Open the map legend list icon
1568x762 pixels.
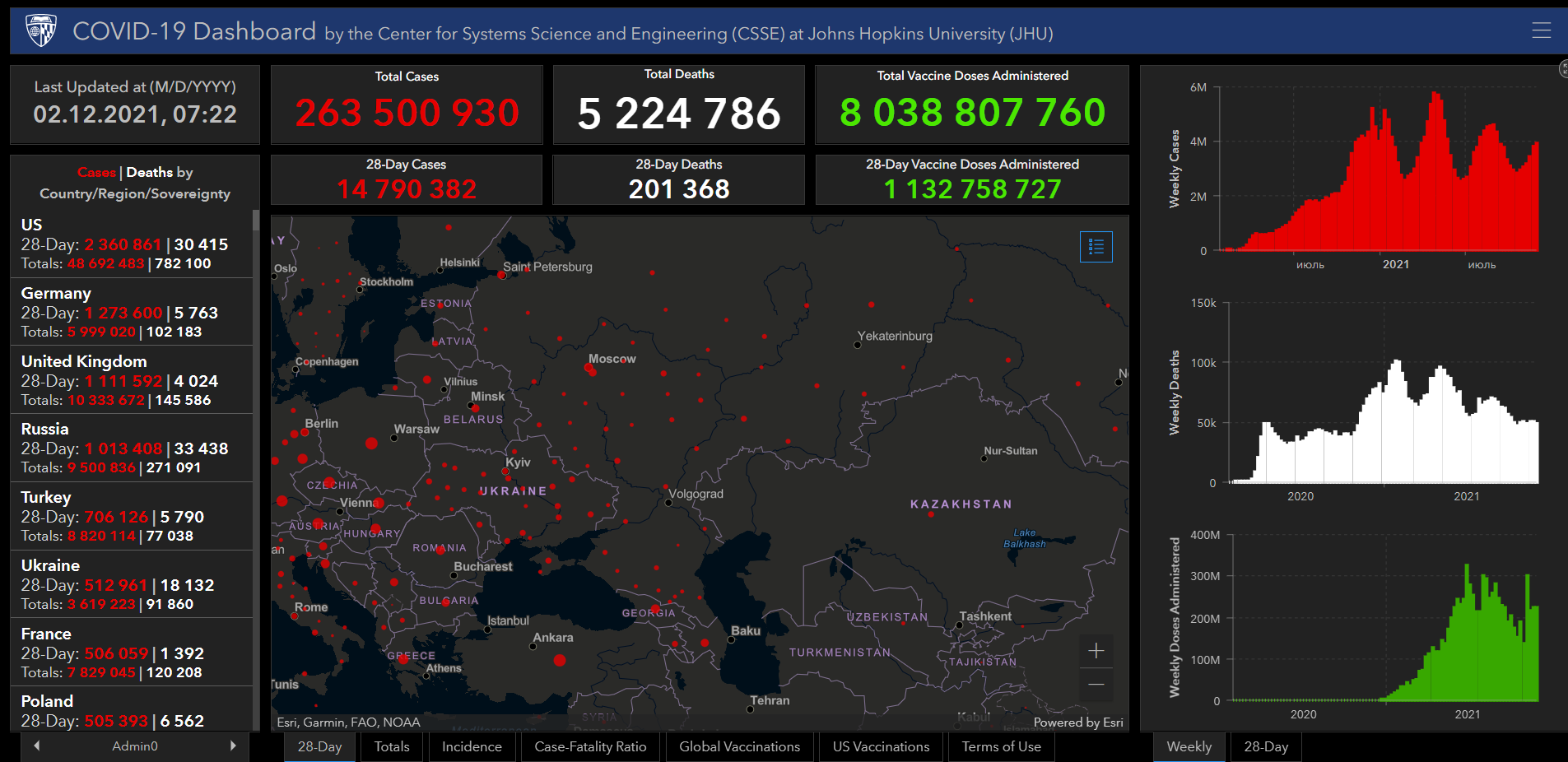pos(1096,247)
